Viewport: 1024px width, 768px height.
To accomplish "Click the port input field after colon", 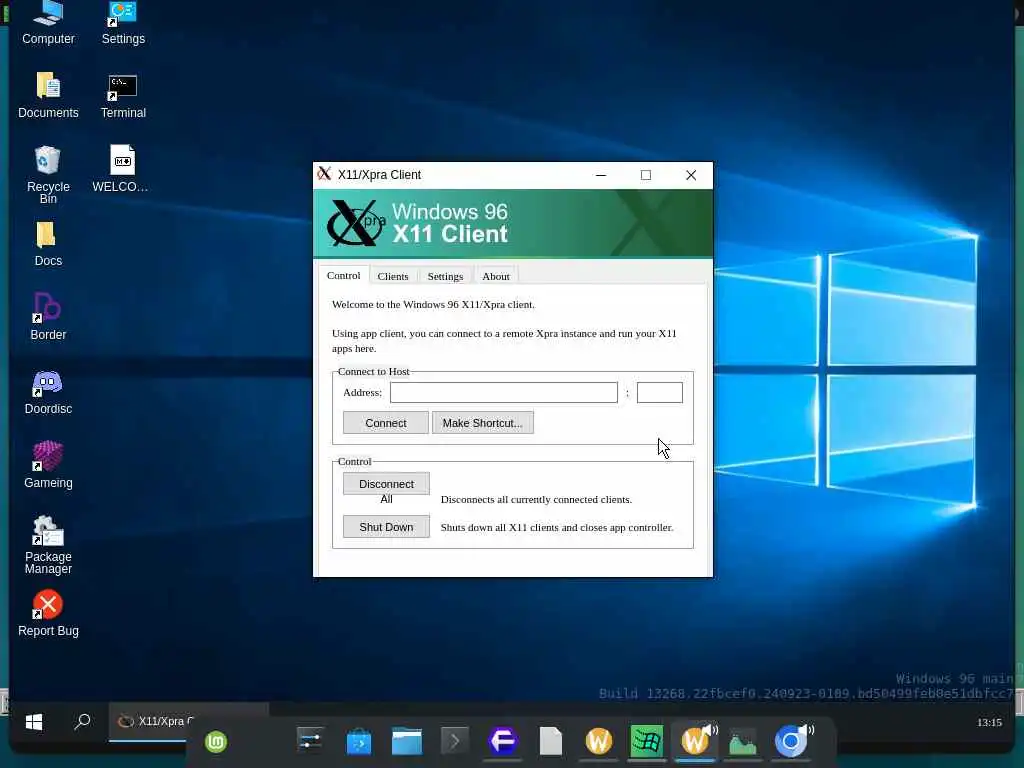I will click(x=660, y=392).
